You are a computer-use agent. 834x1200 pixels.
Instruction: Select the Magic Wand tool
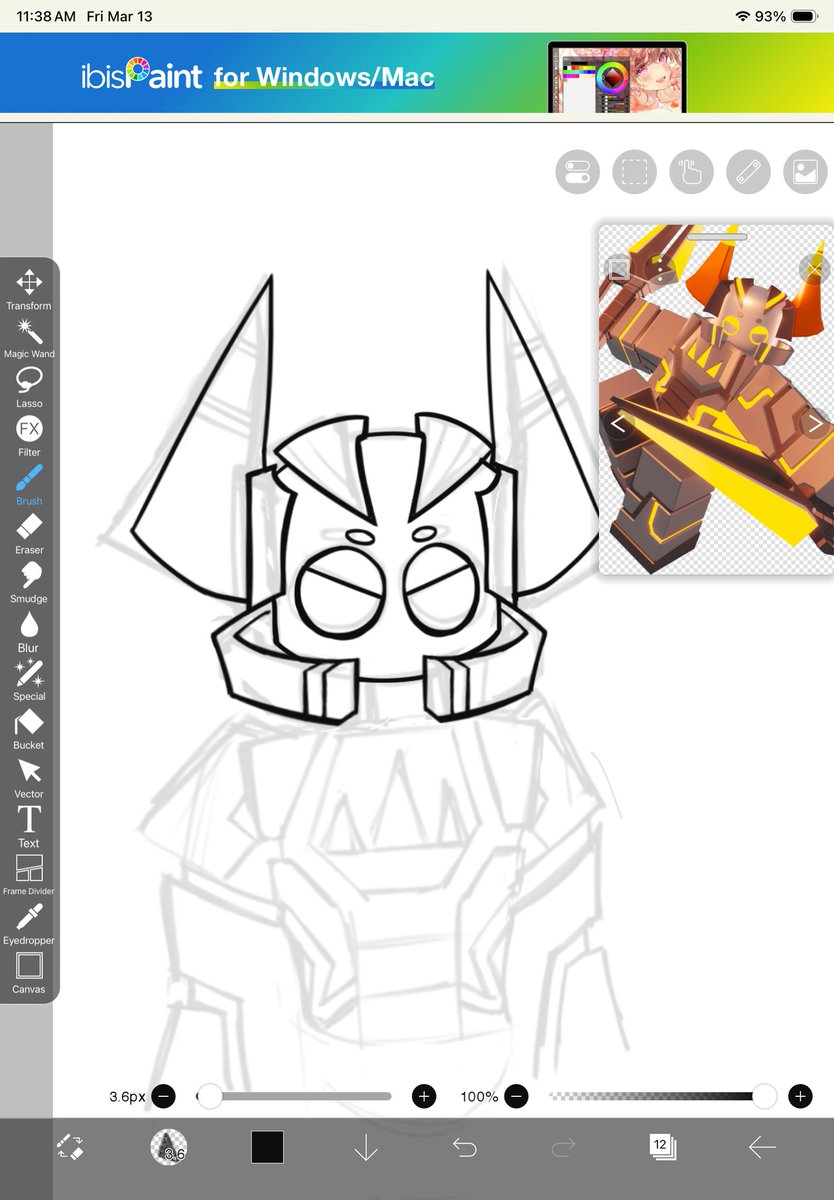click(29, 338)
